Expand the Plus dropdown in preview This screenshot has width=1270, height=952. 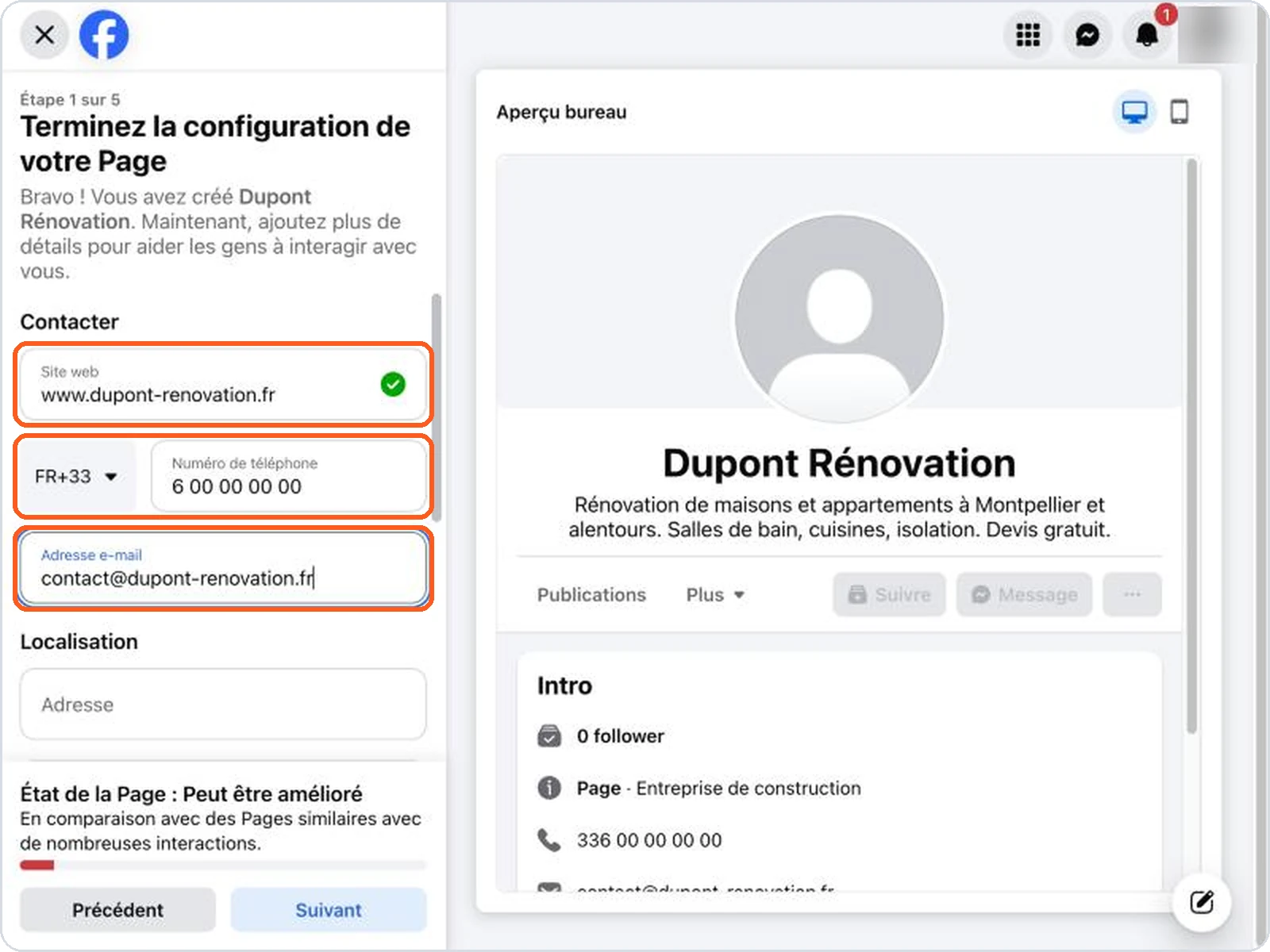(x=715, y=595)
